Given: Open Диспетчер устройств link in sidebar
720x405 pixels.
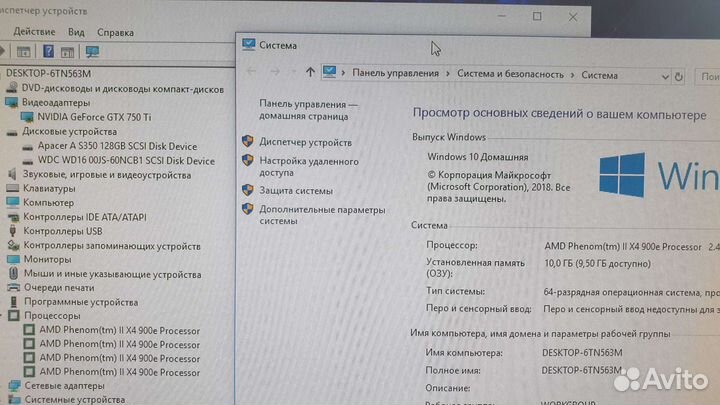Looking at the screenshot, I should pos(305,142).
